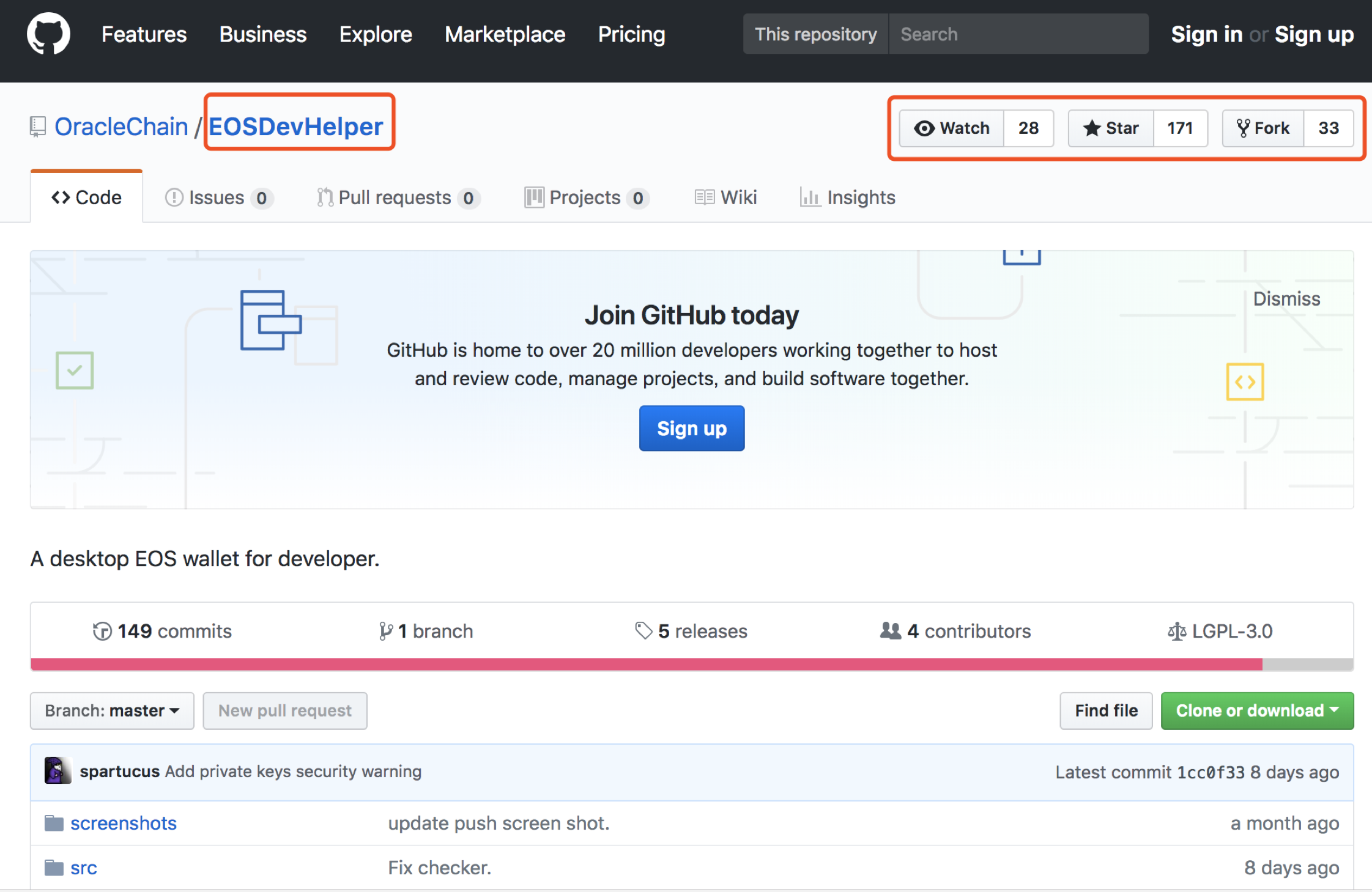Click the 149 commits history icon
Image resolution: width=1372 pixels, height=892 pixels.
tap(102, 631)
